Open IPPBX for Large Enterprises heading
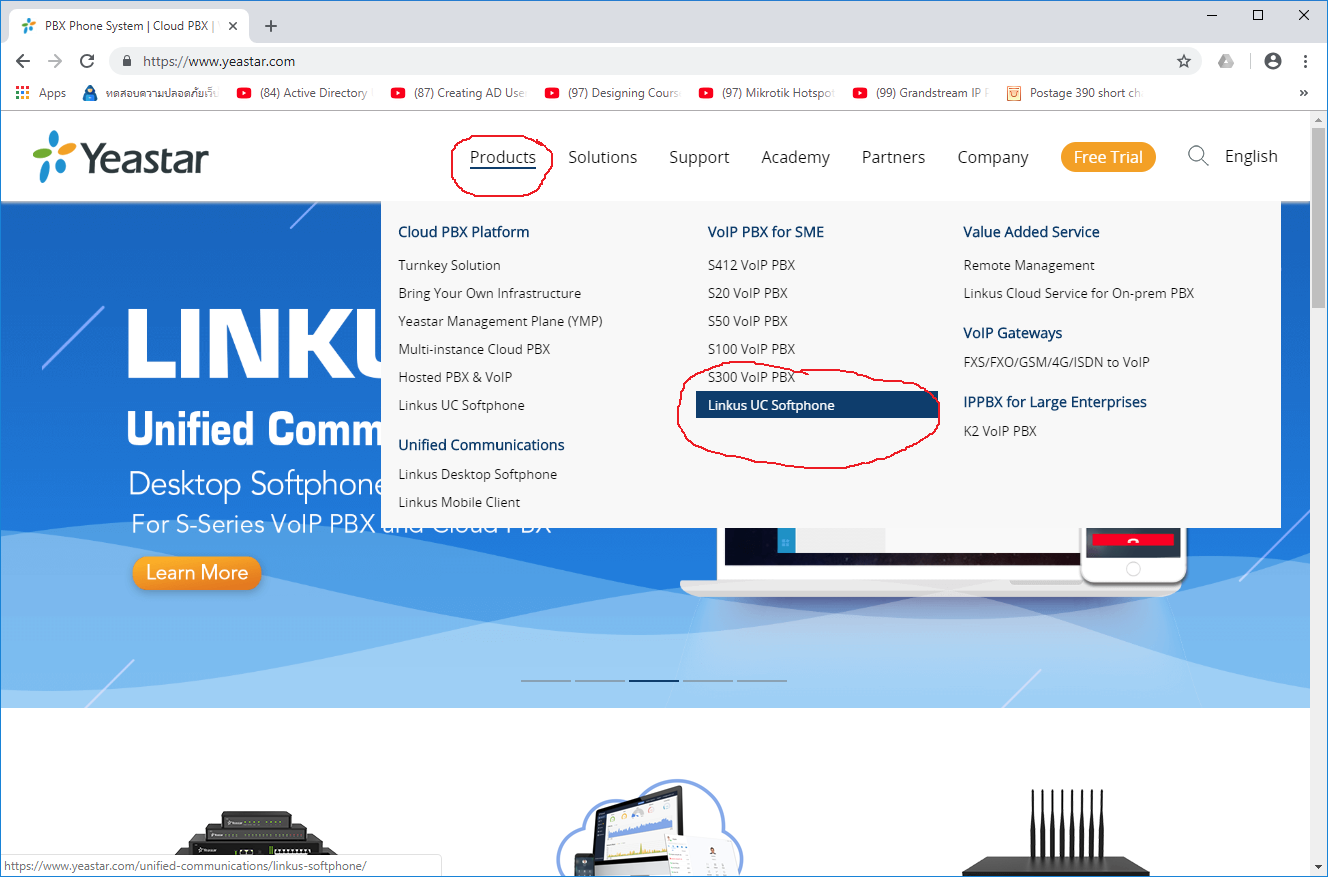The image size is (1328, 877). [1055, 402]
